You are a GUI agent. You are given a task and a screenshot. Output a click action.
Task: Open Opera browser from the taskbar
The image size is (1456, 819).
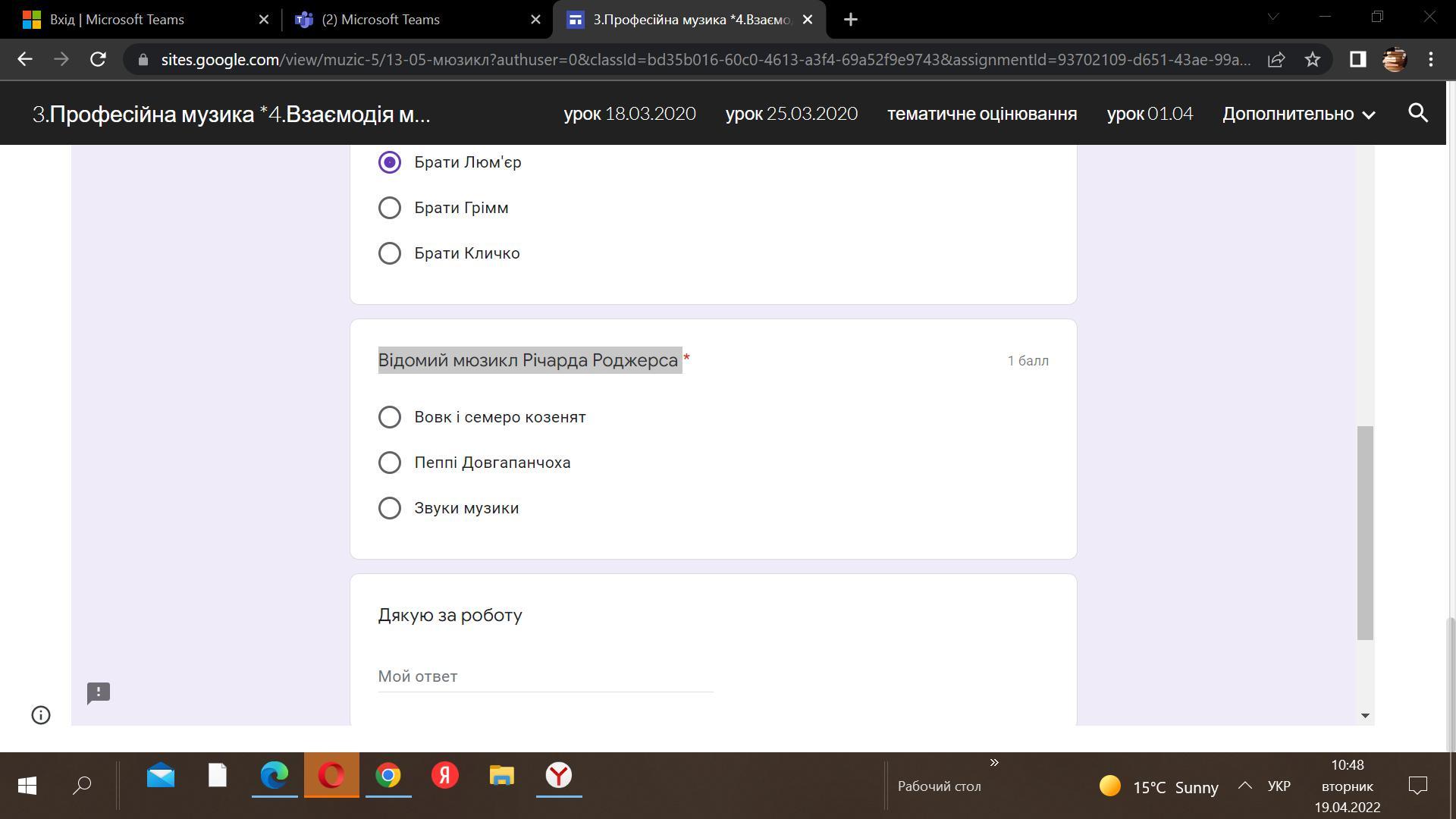click(x=331, y=776)
